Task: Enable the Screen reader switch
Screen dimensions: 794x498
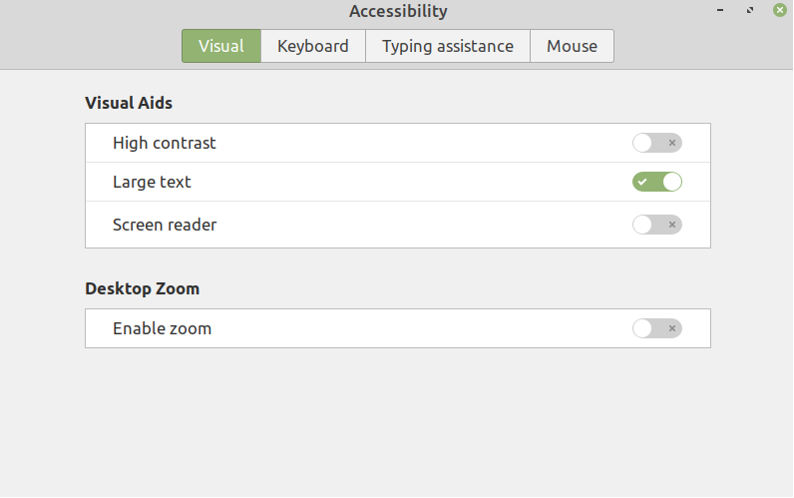Action: (x=657, y=224)
